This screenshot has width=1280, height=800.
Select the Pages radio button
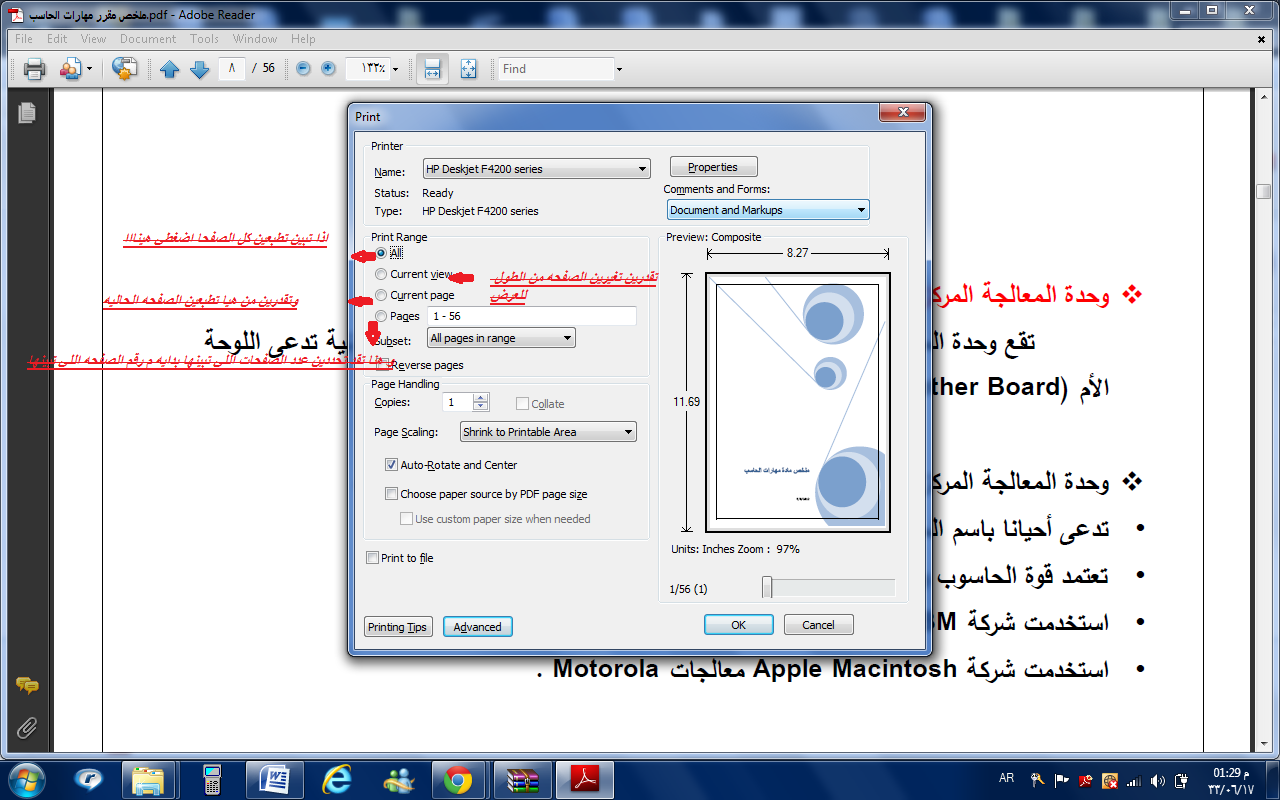pos(381,316)
